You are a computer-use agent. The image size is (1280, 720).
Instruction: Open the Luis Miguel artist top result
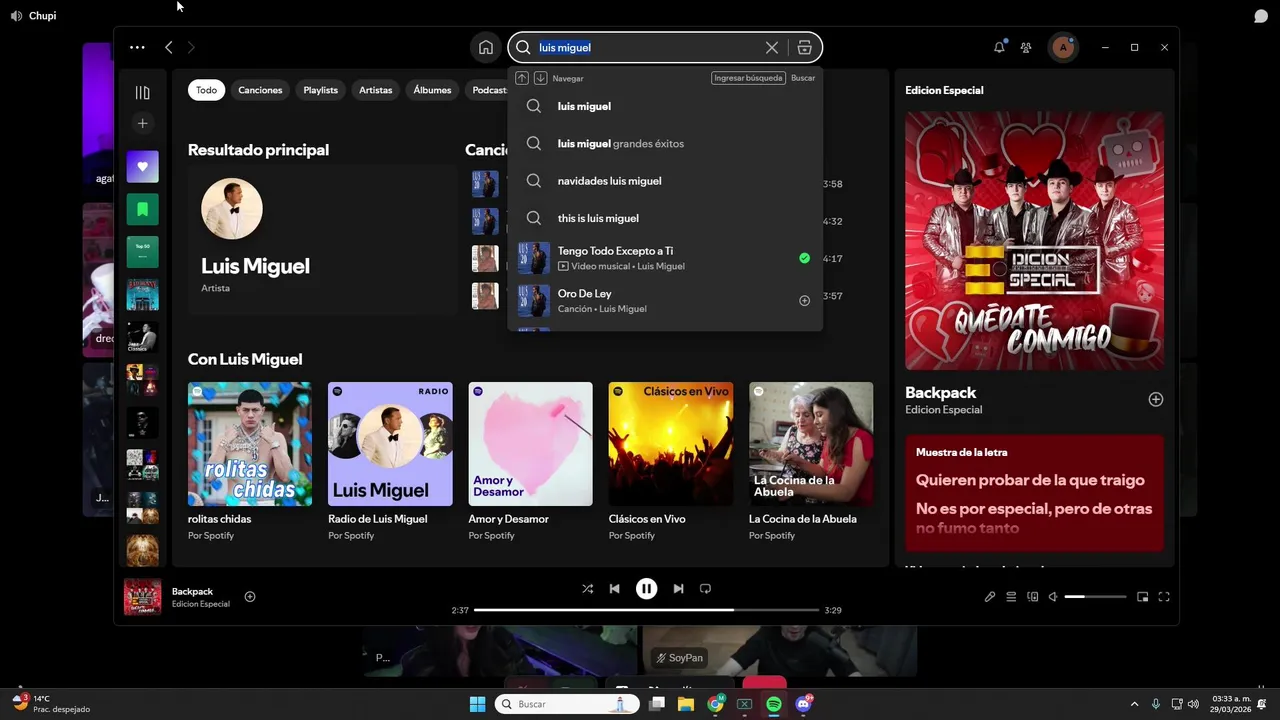pyautogui.click(x=322, y=240)
